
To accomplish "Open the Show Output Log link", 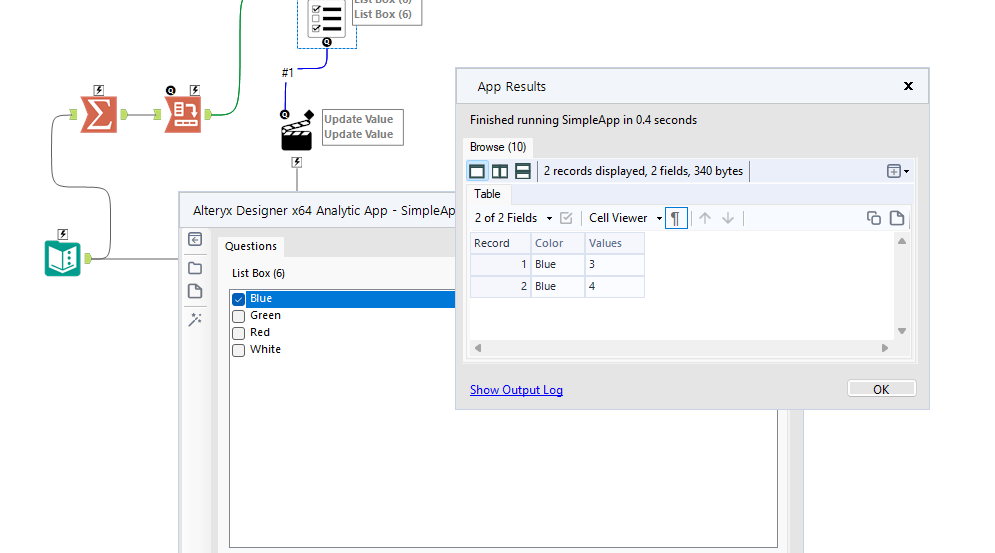I will click(516, 390).
